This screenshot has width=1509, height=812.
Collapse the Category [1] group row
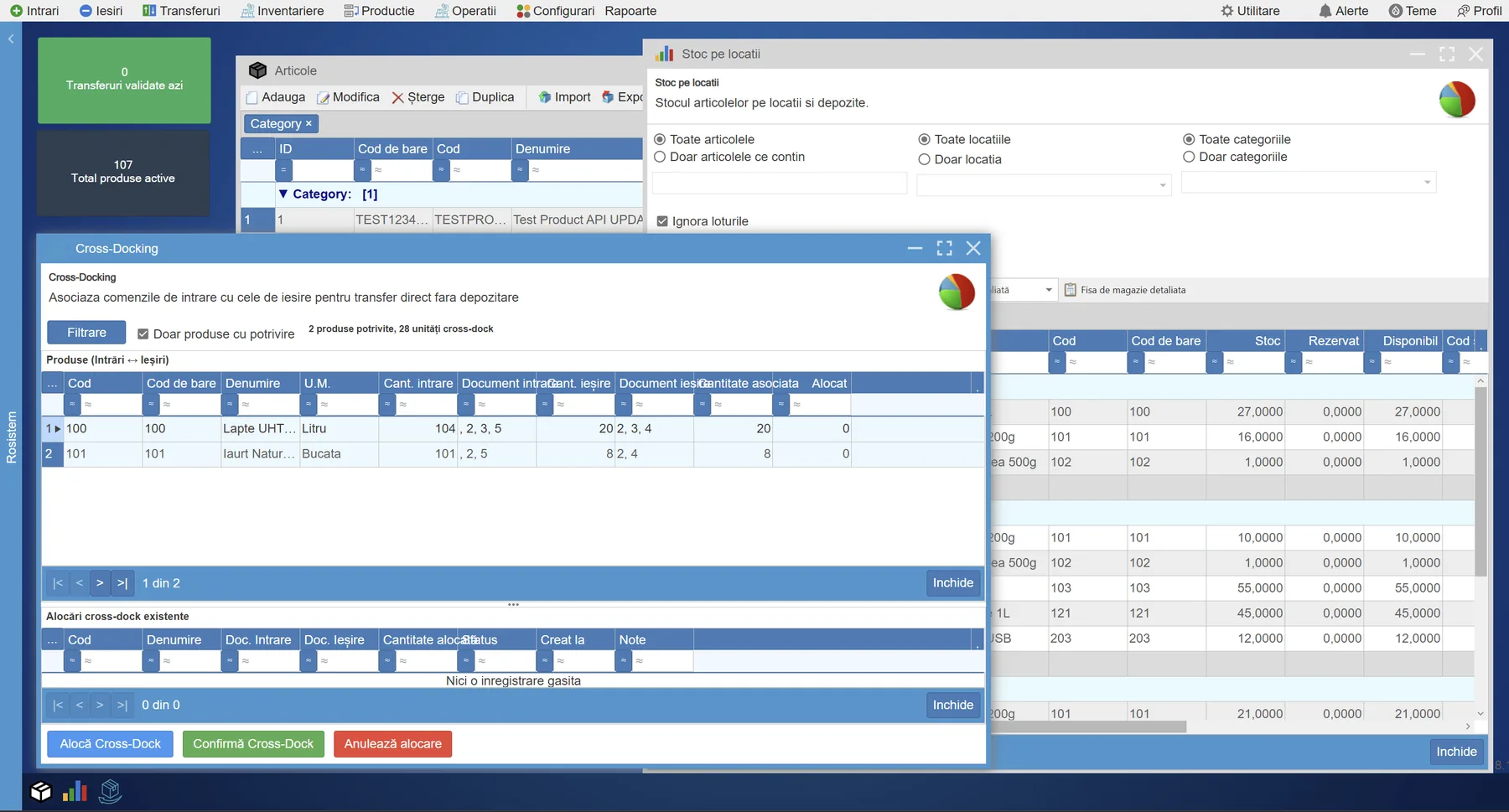283,194
